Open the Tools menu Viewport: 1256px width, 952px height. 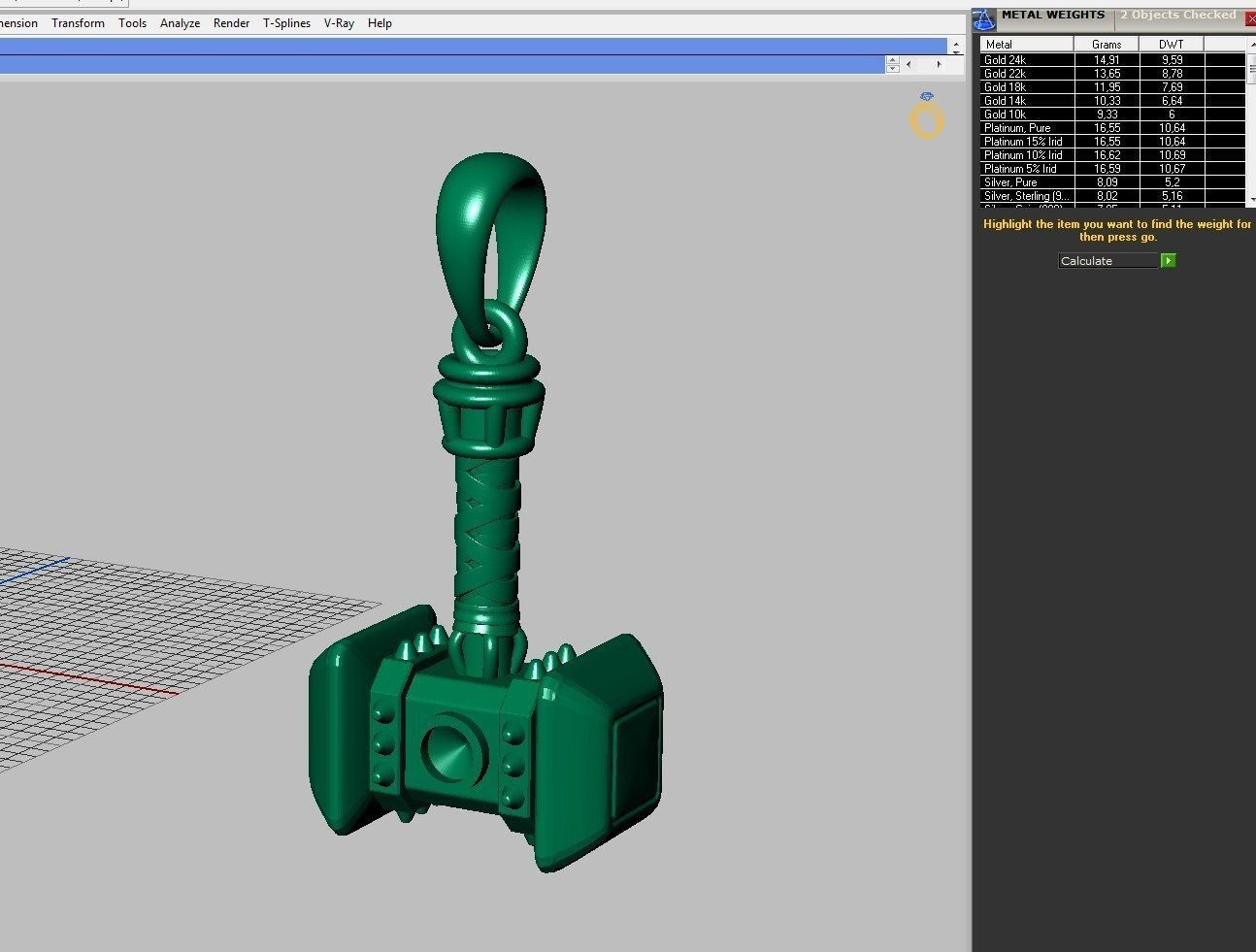(132, 23)
